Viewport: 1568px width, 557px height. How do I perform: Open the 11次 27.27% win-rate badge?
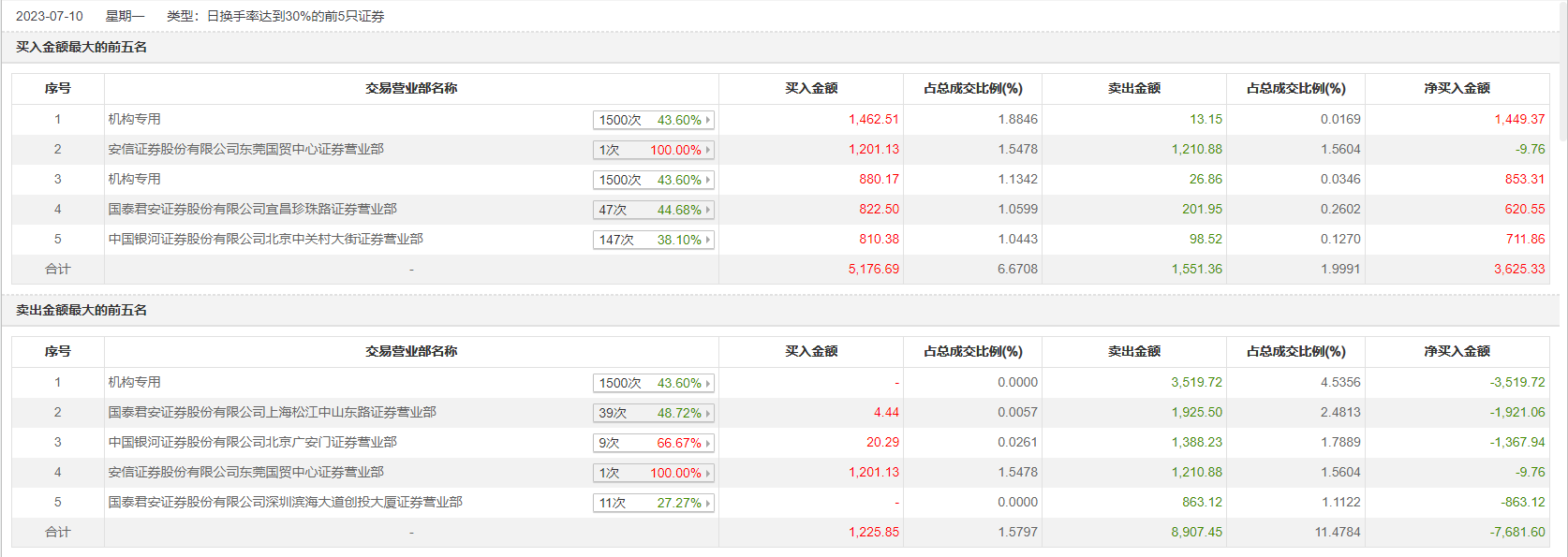click(x=653, y=503)
